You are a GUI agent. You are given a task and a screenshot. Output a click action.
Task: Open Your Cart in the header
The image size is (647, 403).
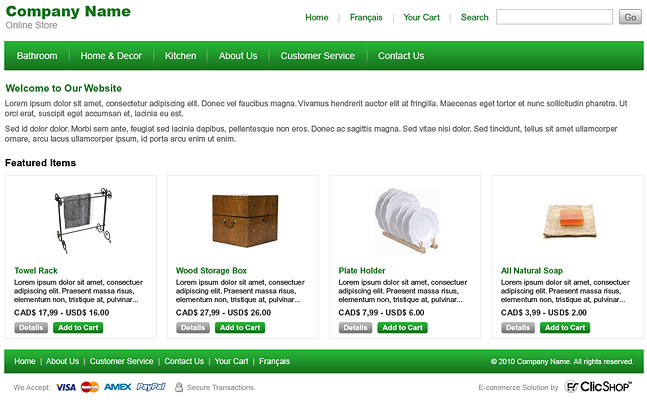421,17
